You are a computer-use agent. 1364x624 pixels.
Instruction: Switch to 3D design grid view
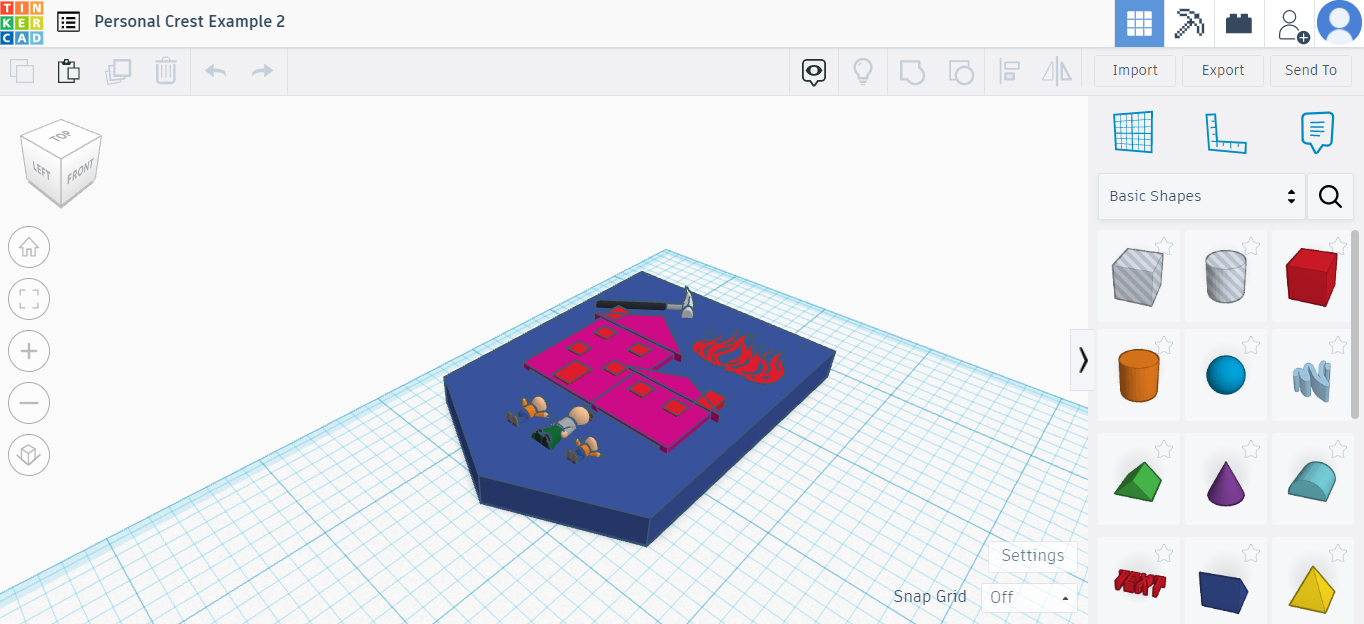point(1139,23)
